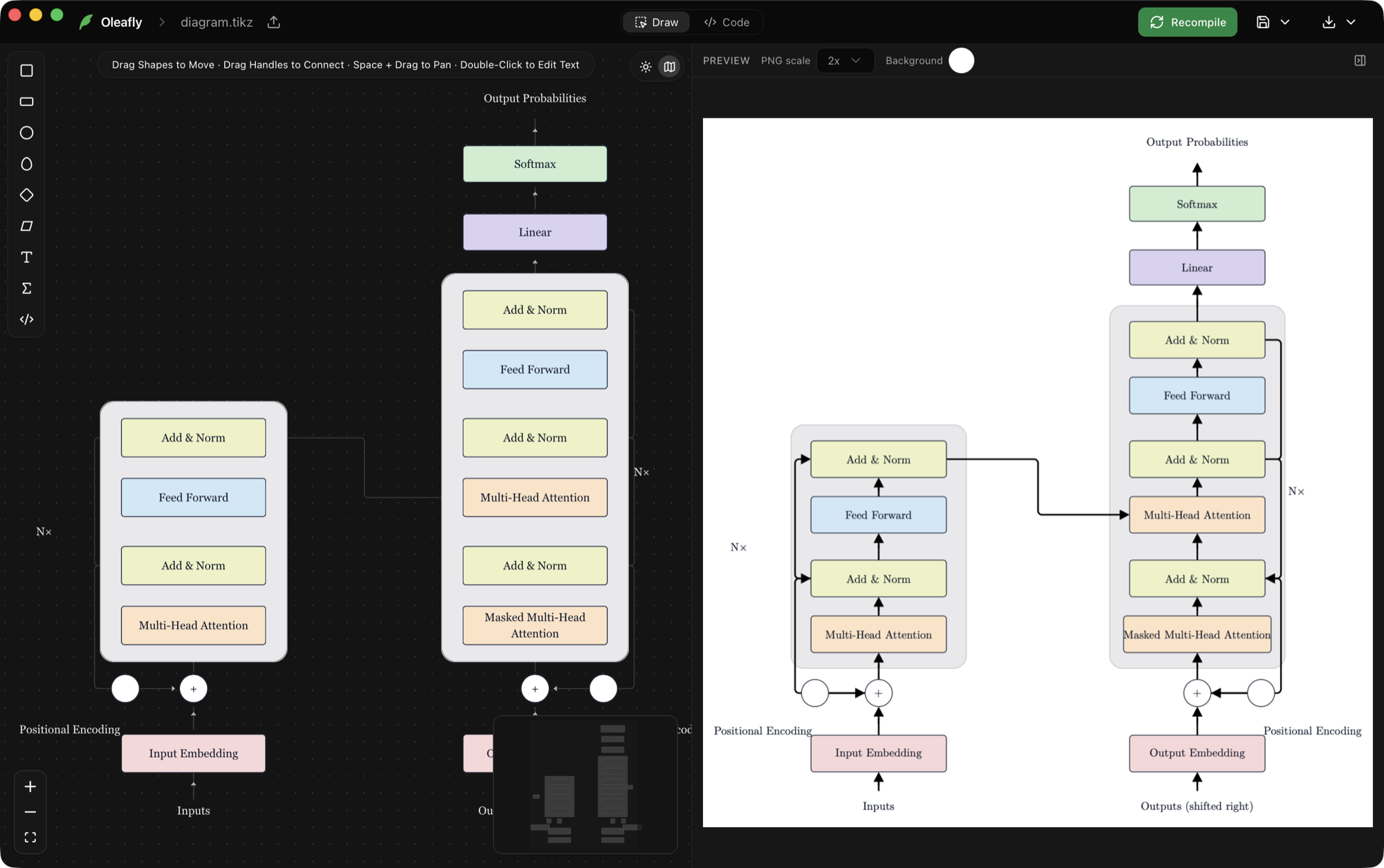
Task: Select the circle shape tool
Action: pyautogui.click(x=26, y=133)
